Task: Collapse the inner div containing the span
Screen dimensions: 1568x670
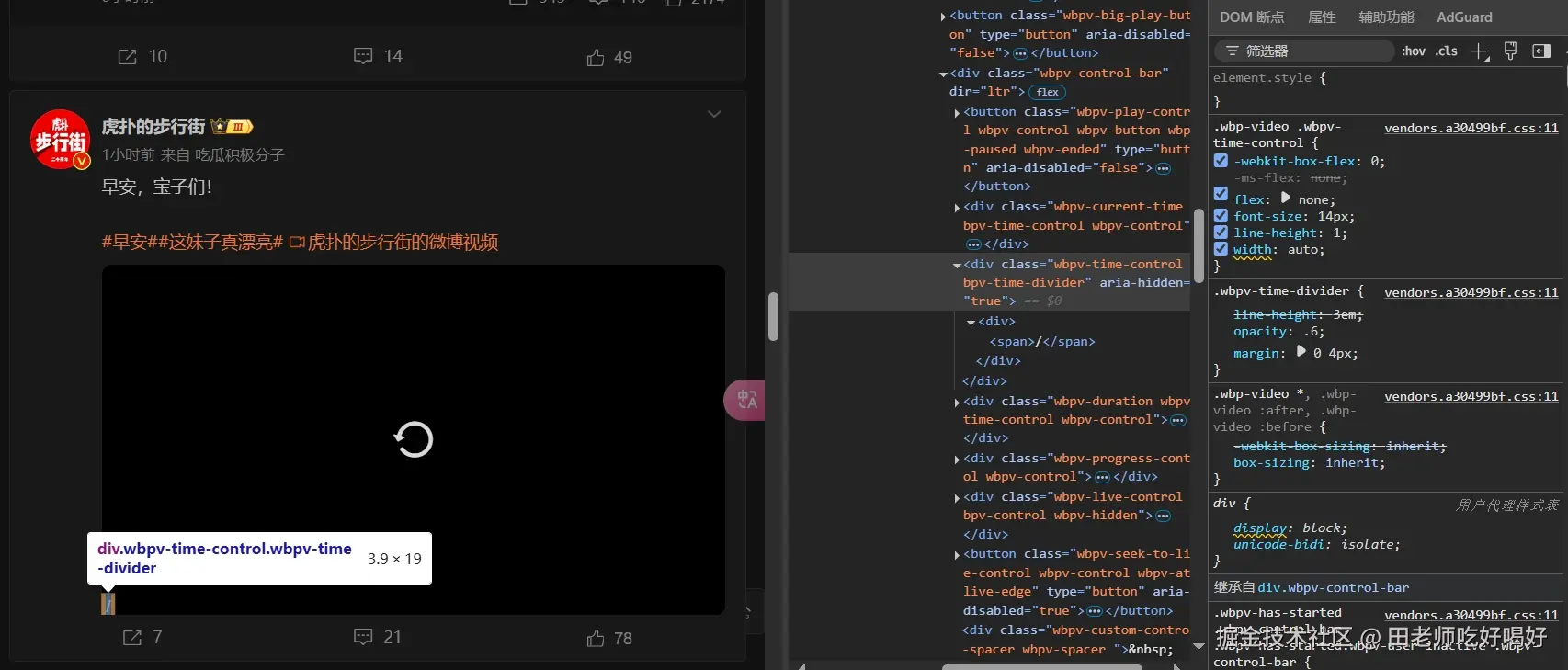Action: point(971,322)
